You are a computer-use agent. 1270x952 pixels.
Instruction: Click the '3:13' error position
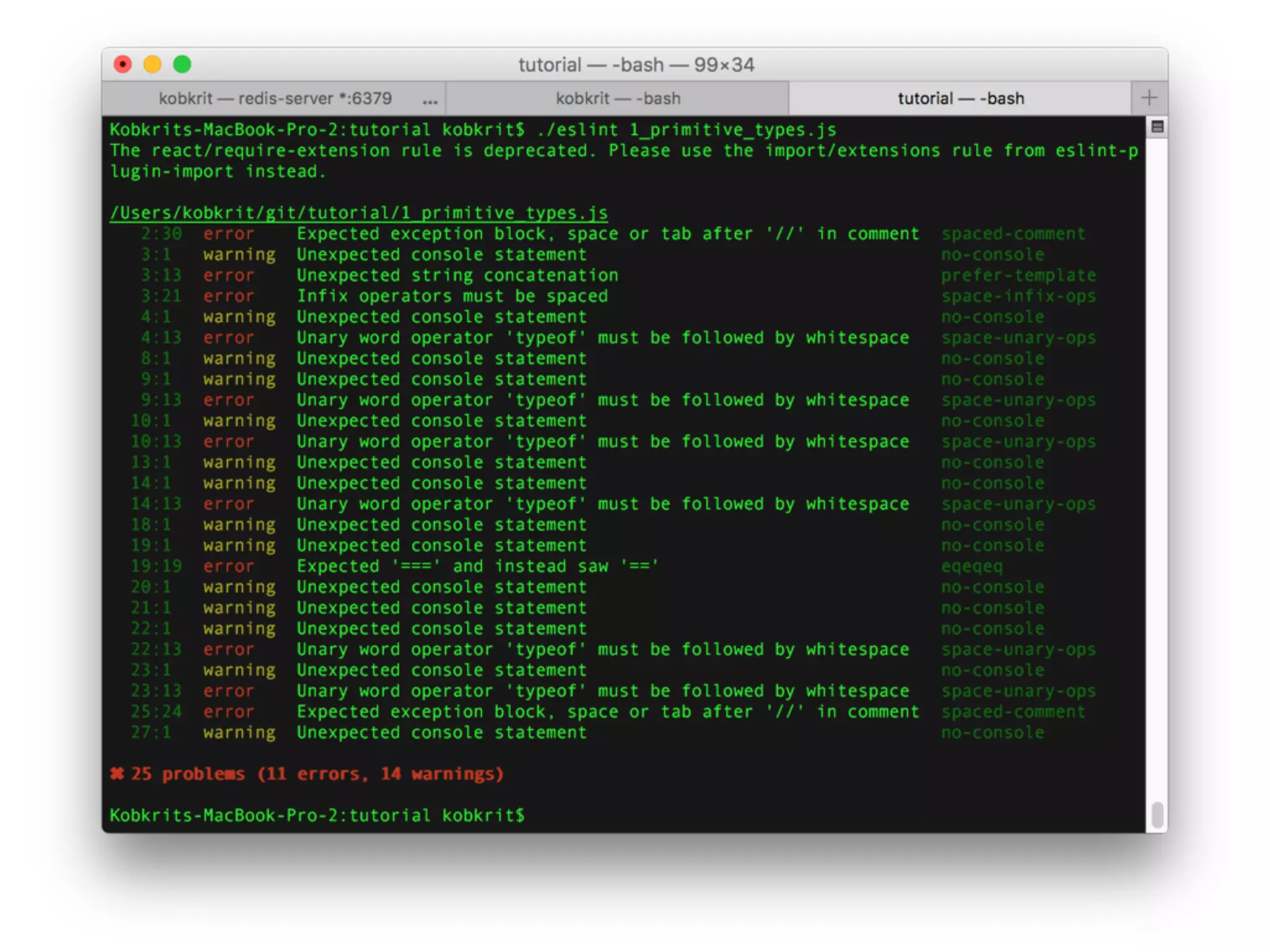[161, 275]
